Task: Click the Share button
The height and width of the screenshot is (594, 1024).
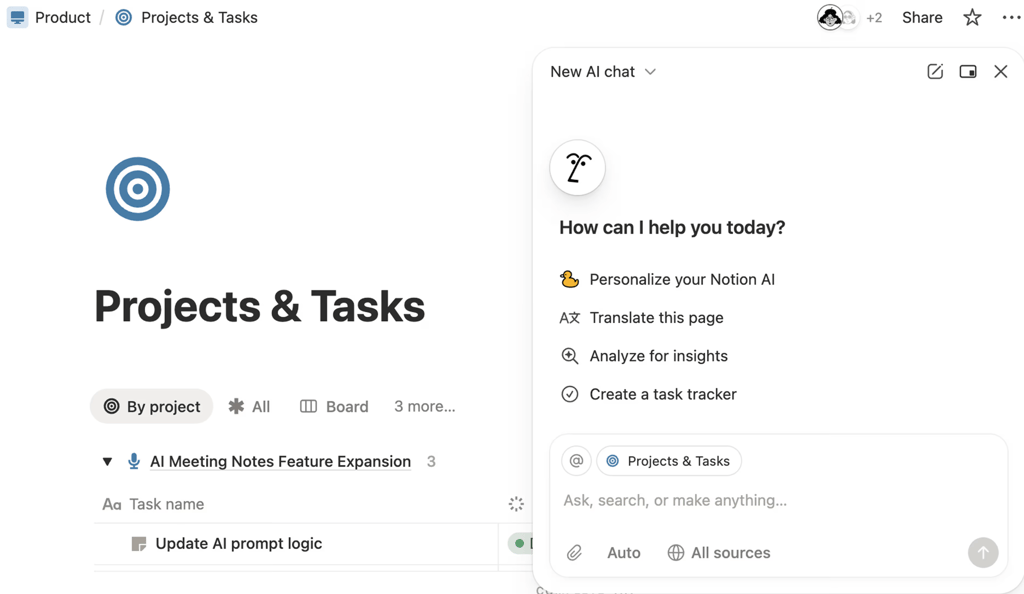Action: pos(921,17)
